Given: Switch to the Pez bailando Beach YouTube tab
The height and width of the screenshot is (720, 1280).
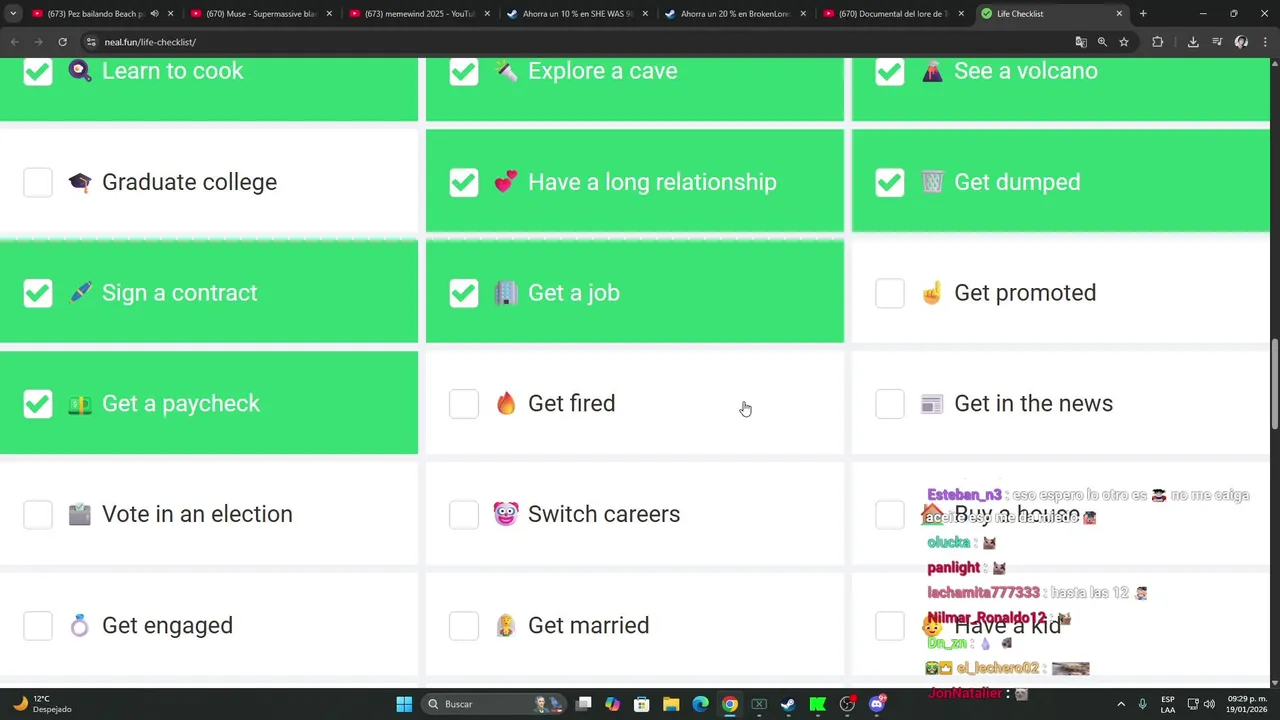Looking at the screenshot, I should click(95, 14).
